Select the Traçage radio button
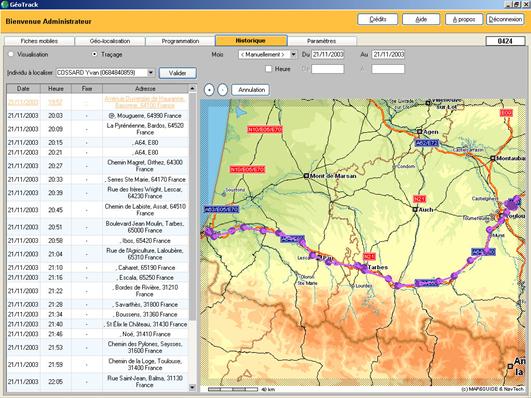Viewport: 531px width, 398px height. pyautogui.click(x=95, y=54)
